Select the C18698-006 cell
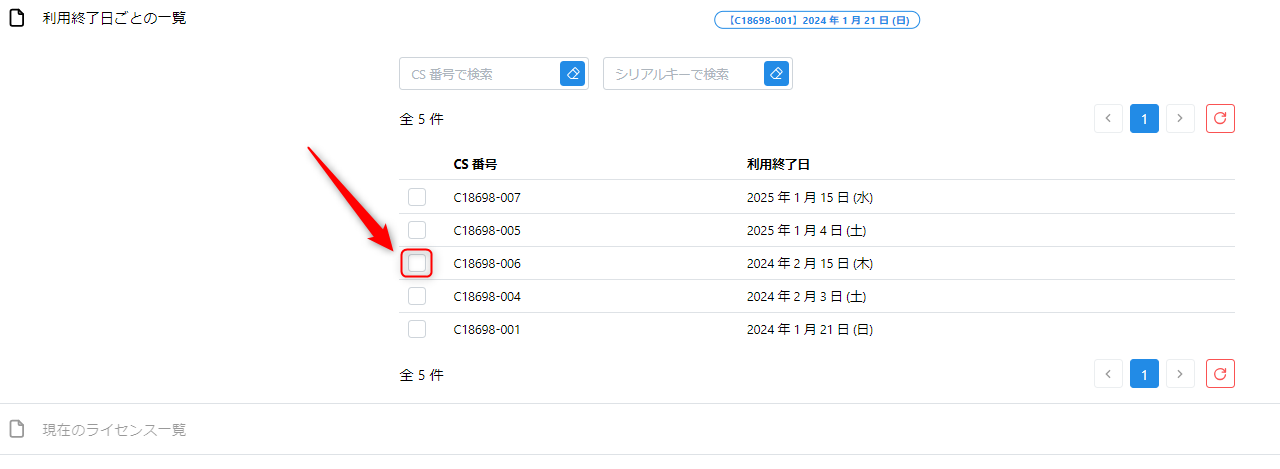Image resolution: width=1280 pixels, height=469 pixels. [x=487, y=263]
